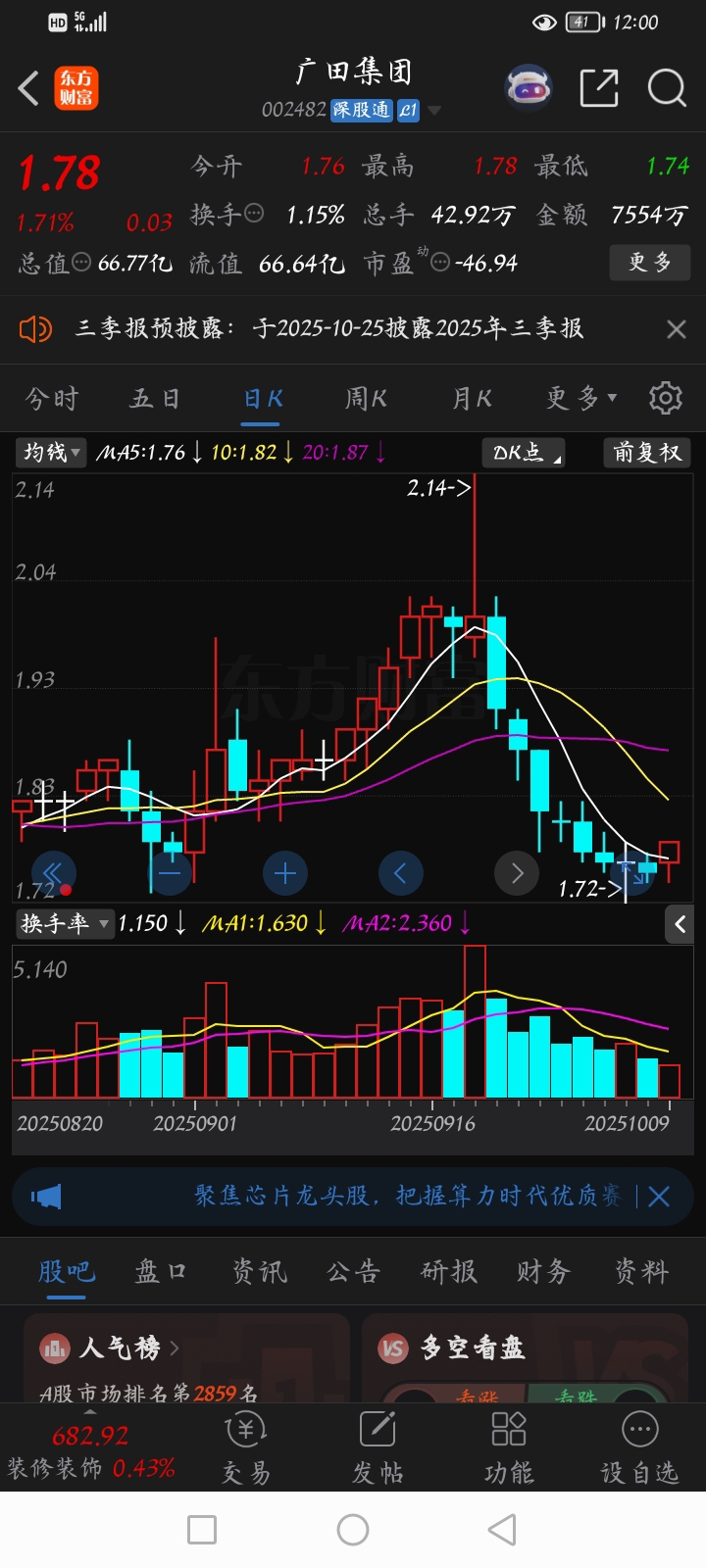
Task: Open the 三季报预披露 notice text
Action: [x=329, y=328]
